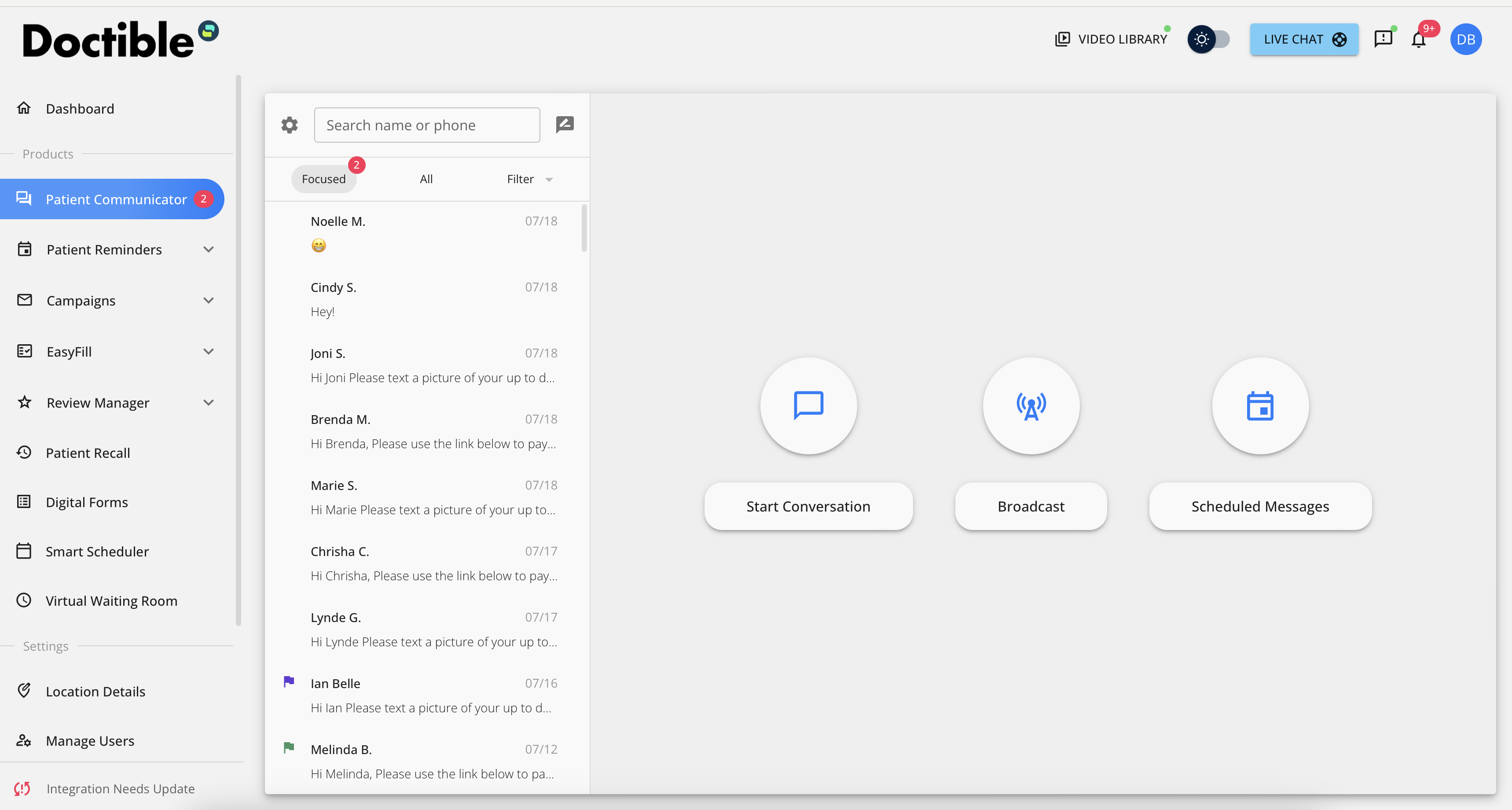Click the Scheduled Messages calendar icon
The height and width of the screenshot is (810, 1512).
(x=1259, y=406)
